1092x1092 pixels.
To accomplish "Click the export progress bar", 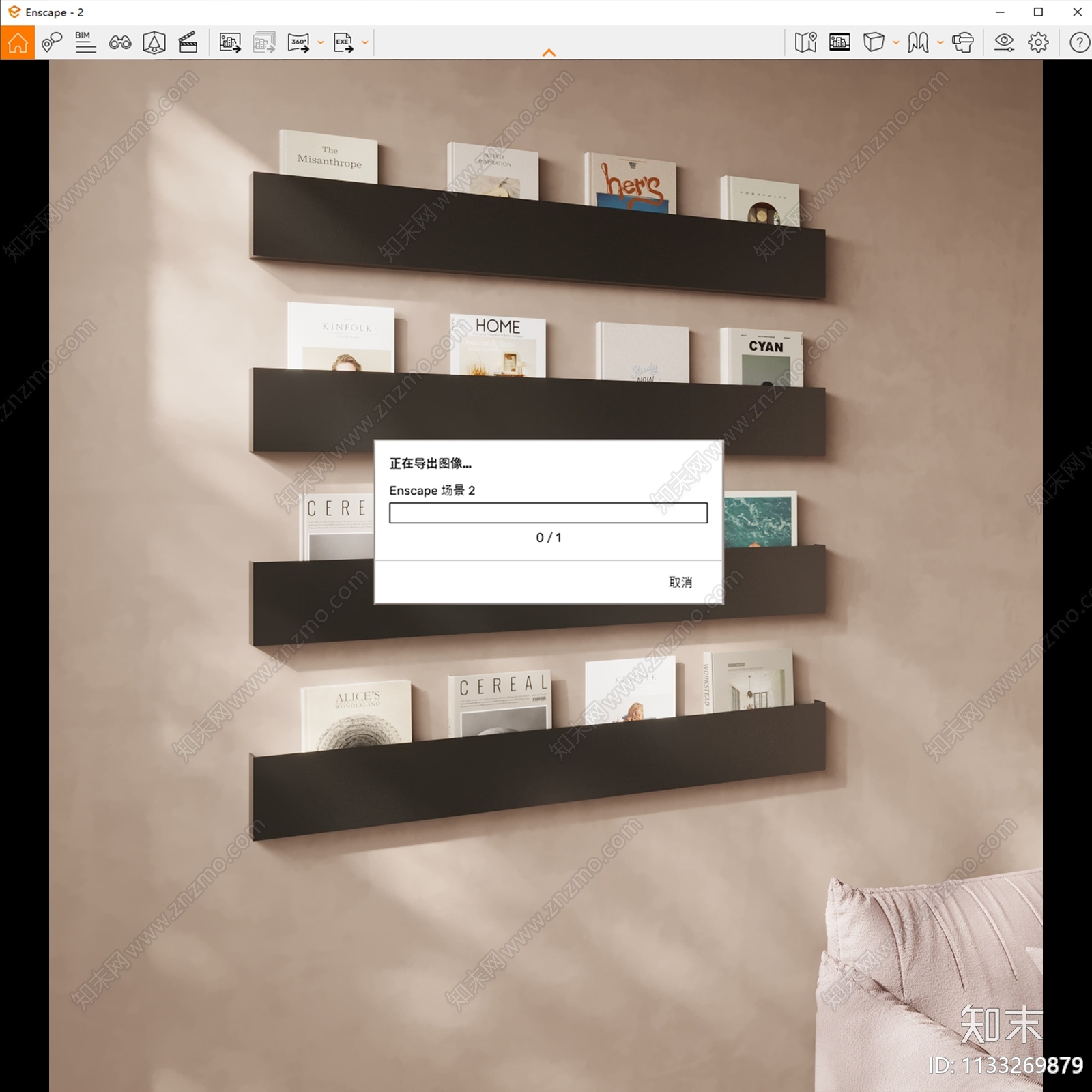I will coord(548,513).
